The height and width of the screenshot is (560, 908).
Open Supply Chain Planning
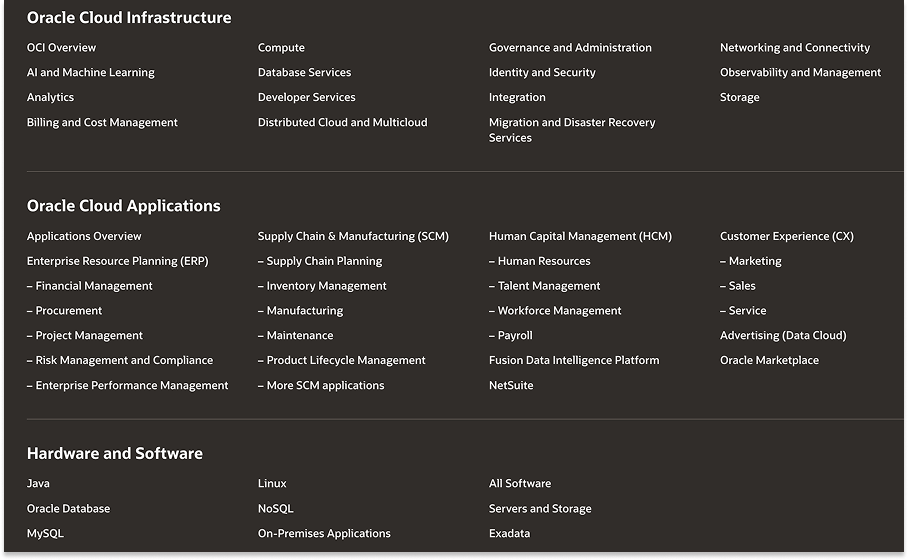pyautogui.click(x=320, y=261)
